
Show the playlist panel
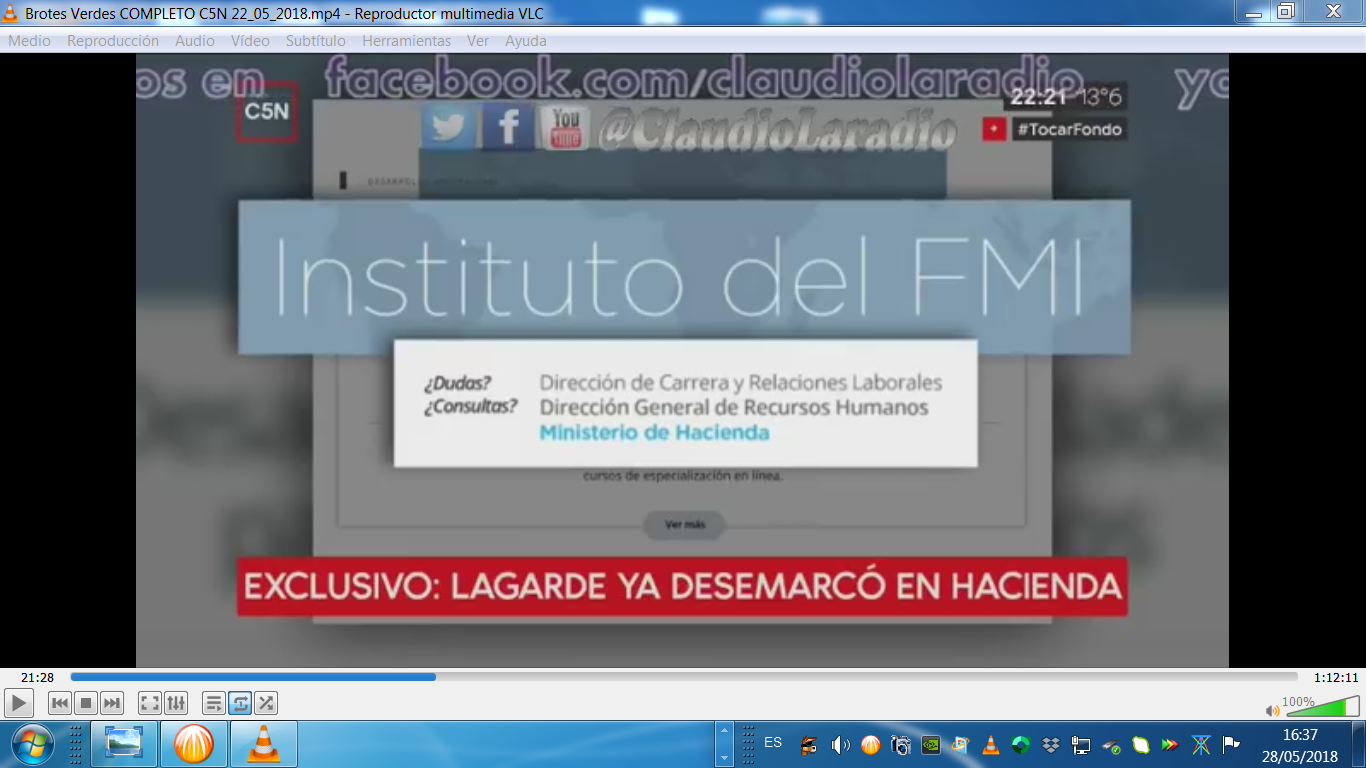pyautogui.click(x=214, y=703)
